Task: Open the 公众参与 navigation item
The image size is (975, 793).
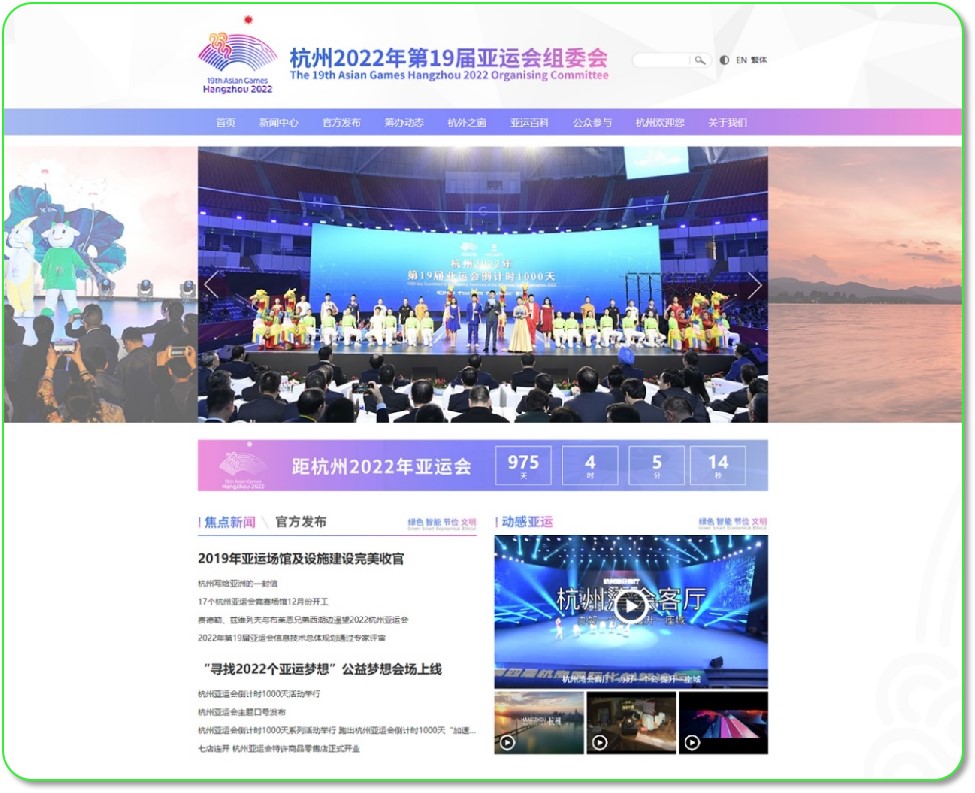Action: click(593, 123)
